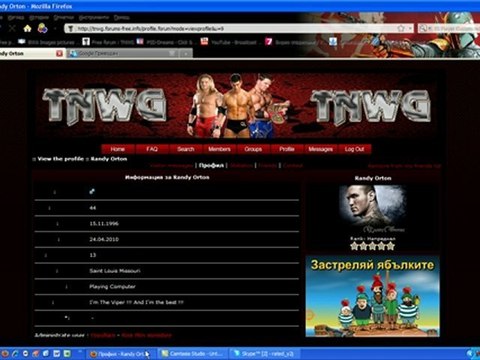This screenshot has width=480, height=360.
Task: Select the Friends profile tab
Action: click(268, 165)
